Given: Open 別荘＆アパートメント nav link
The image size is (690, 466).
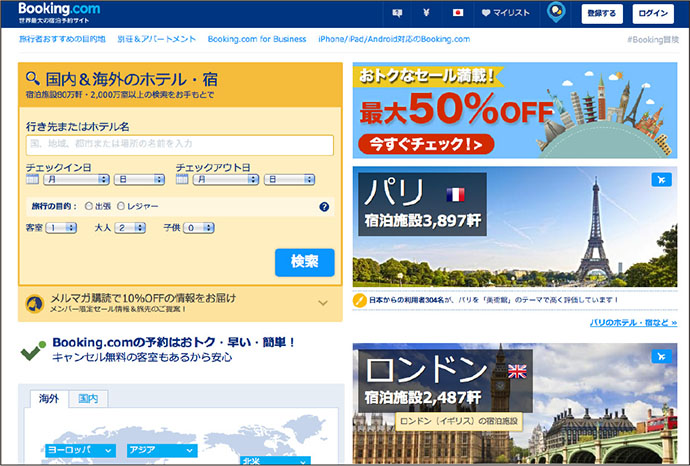Looking at the screenshot, I should (157, 39).
